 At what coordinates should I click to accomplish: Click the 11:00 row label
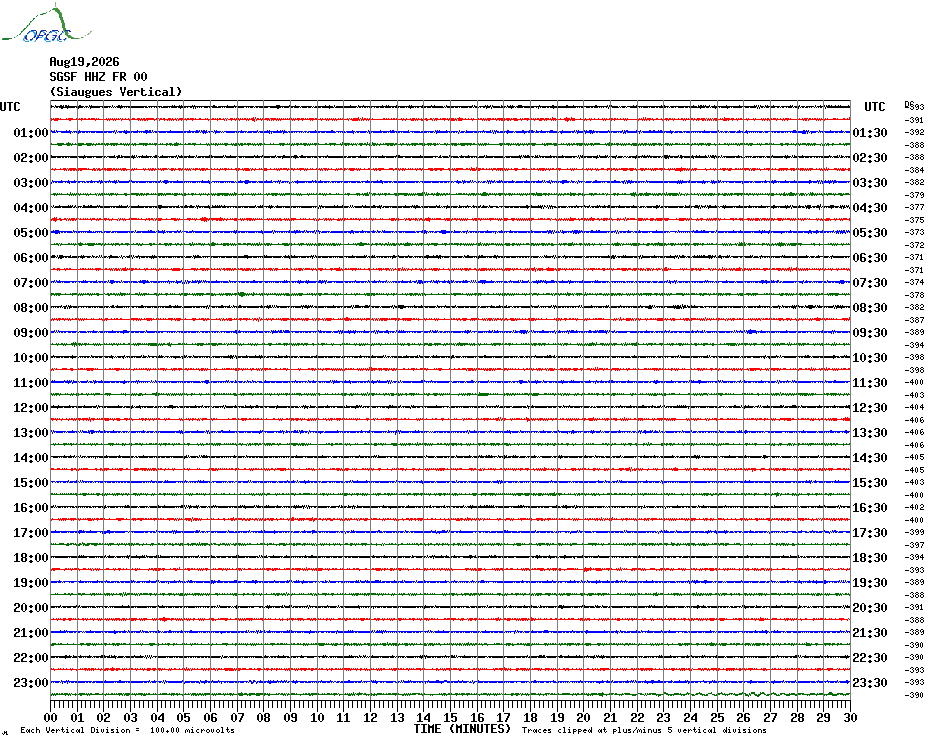click(31, 383)
